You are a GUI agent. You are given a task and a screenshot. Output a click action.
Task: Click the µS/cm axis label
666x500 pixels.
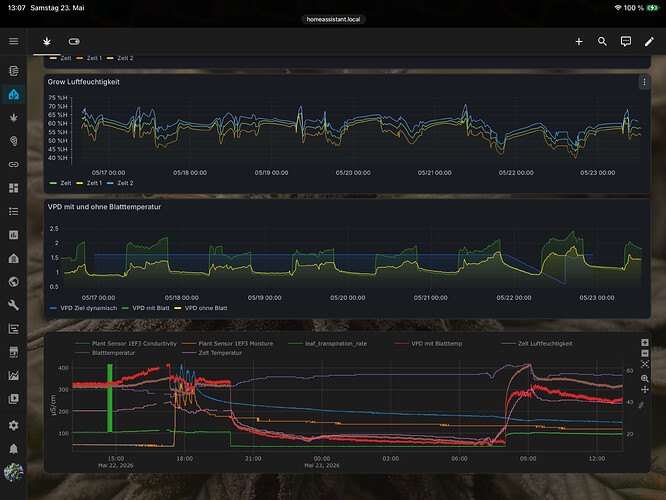(x=53, y=405)
